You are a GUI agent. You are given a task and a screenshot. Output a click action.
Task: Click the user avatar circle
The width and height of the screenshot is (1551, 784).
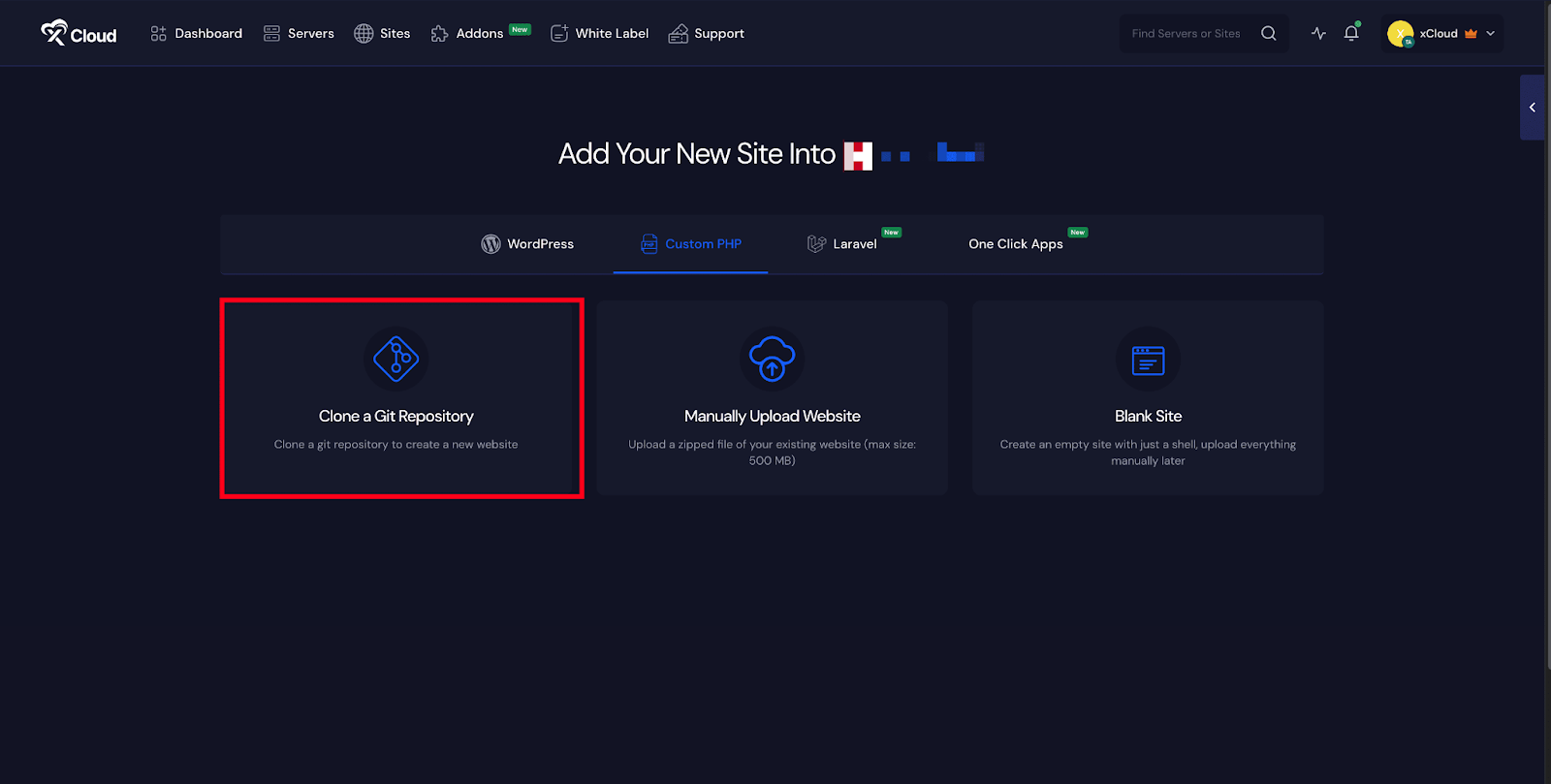1400,34
